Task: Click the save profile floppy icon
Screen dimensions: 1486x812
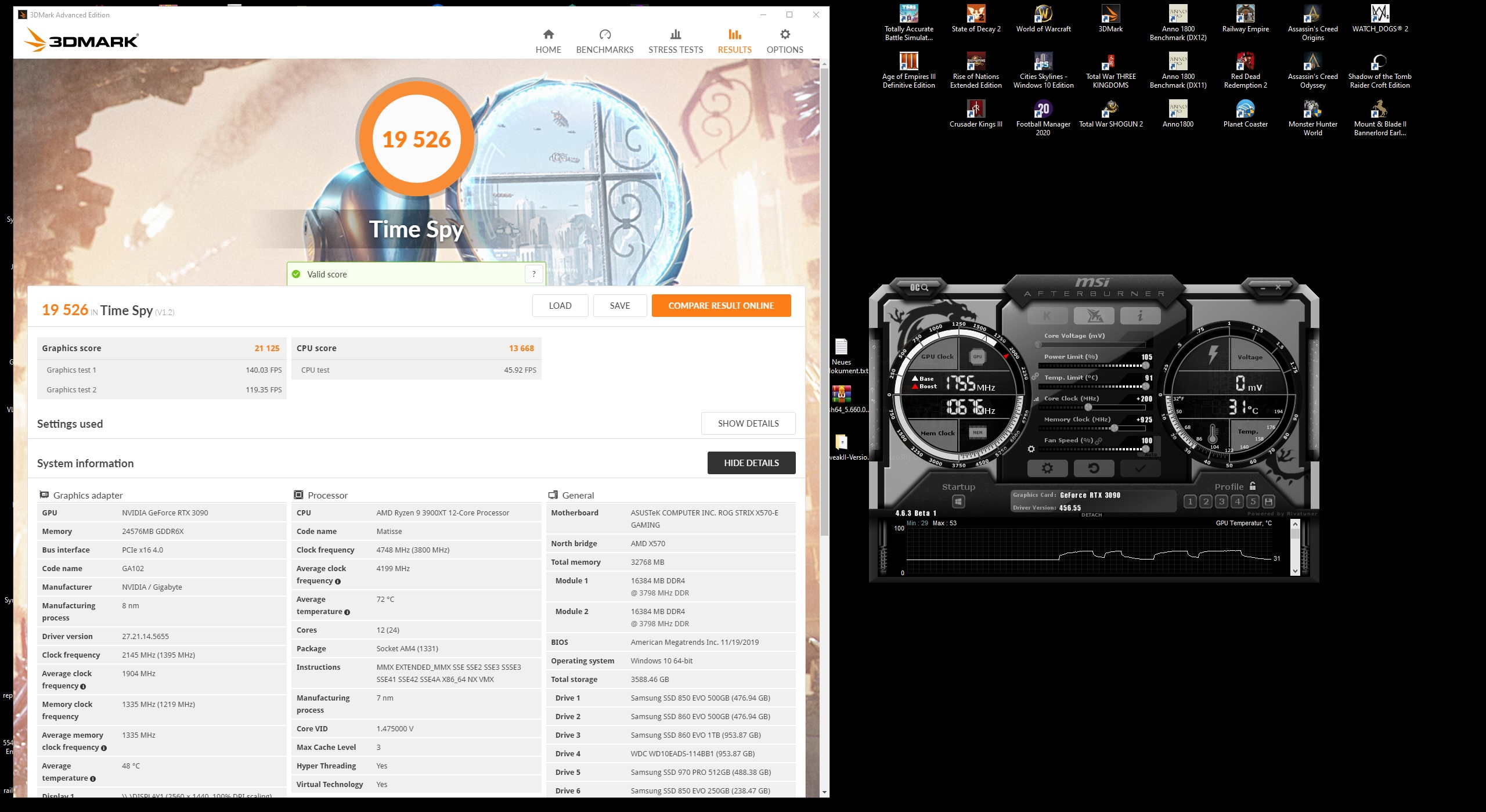Action: [x=1269, y=501]
